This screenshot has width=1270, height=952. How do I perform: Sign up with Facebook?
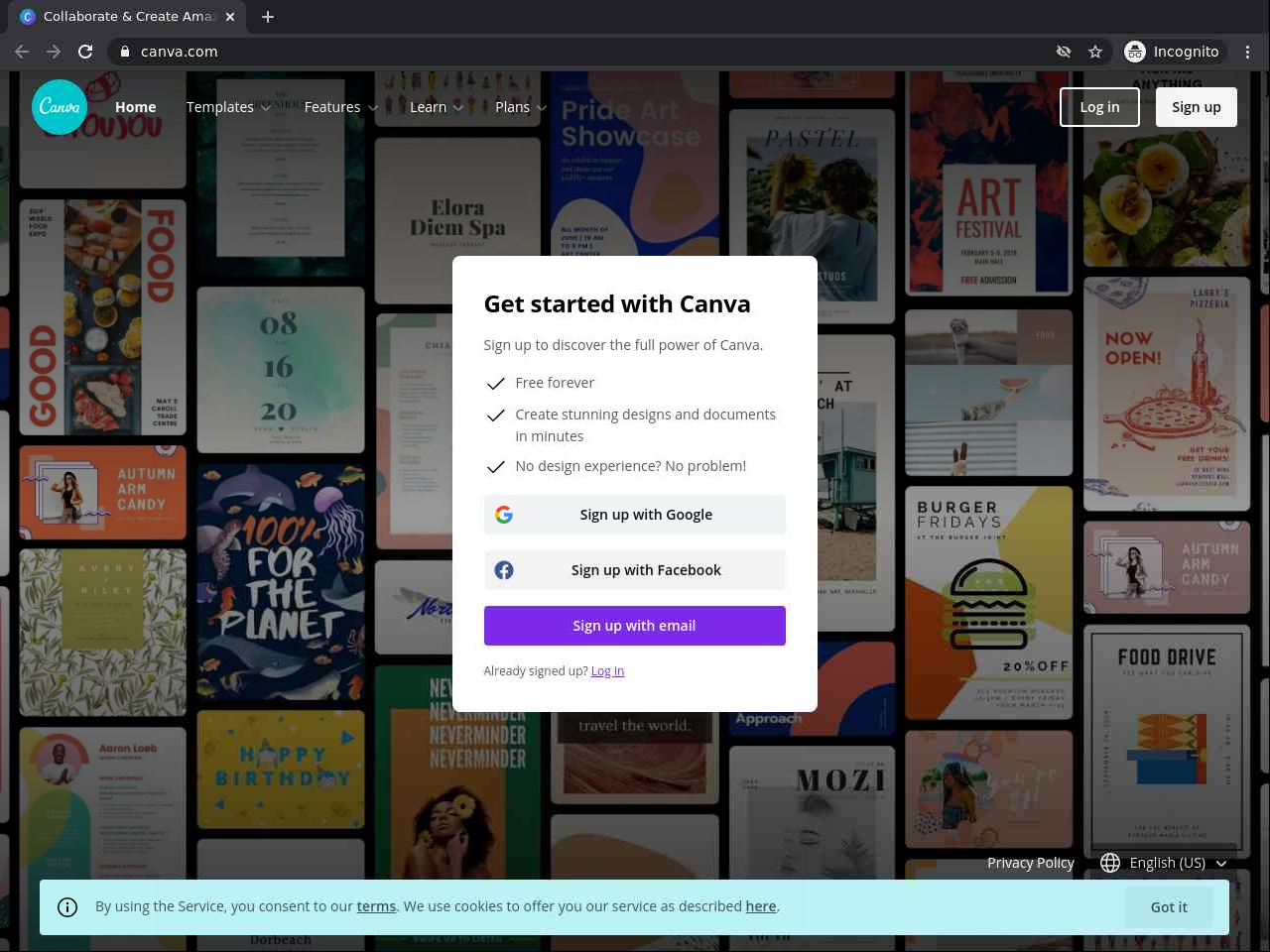coord(635,570)
